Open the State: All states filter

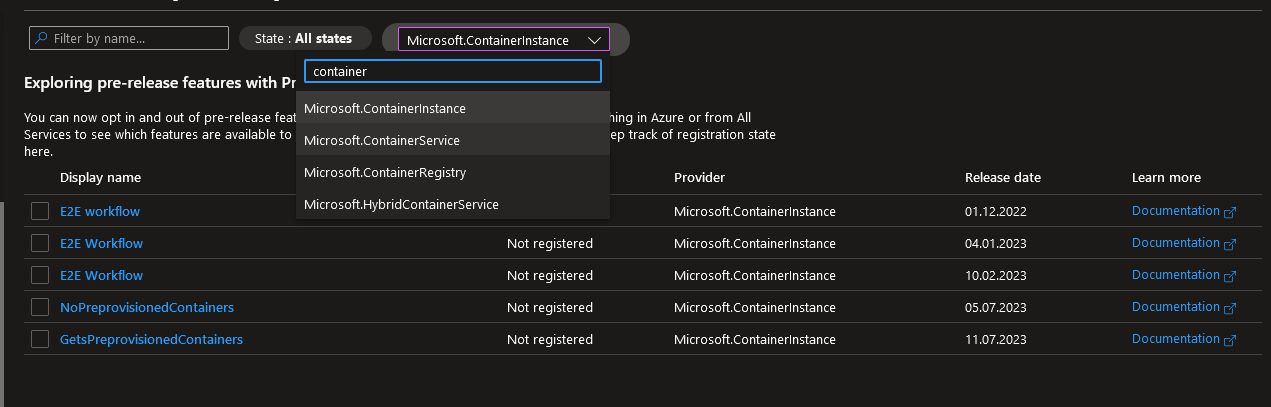(x=305, y=38)
